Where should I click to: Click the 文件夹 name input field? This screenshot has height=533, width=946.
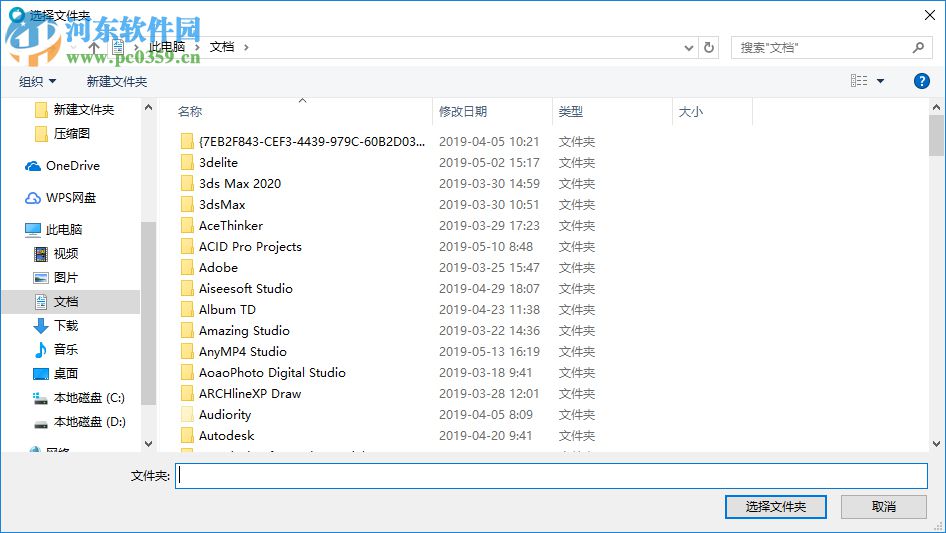click(x=551, y=476)
